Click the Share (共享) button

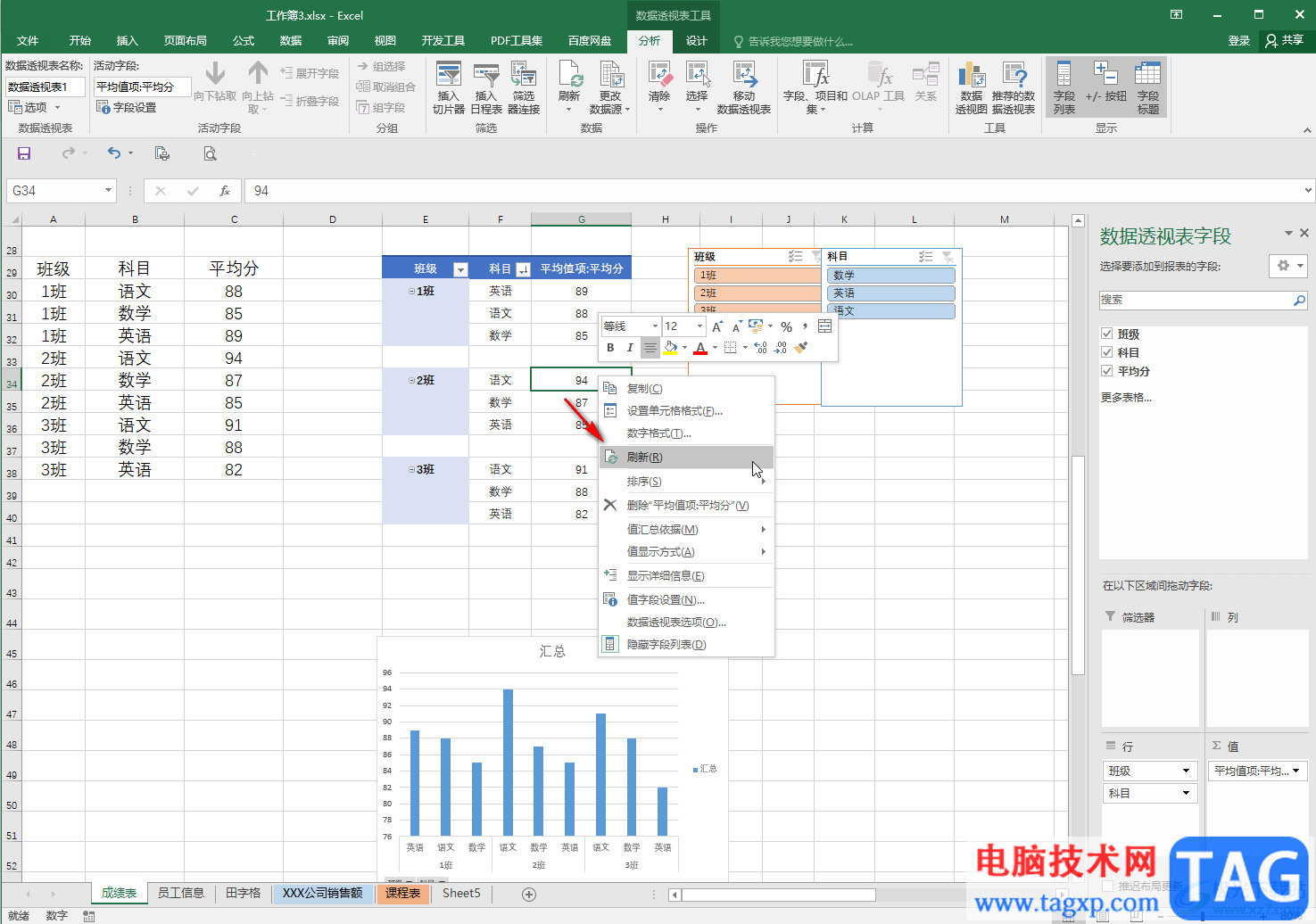click(1284, 41)
